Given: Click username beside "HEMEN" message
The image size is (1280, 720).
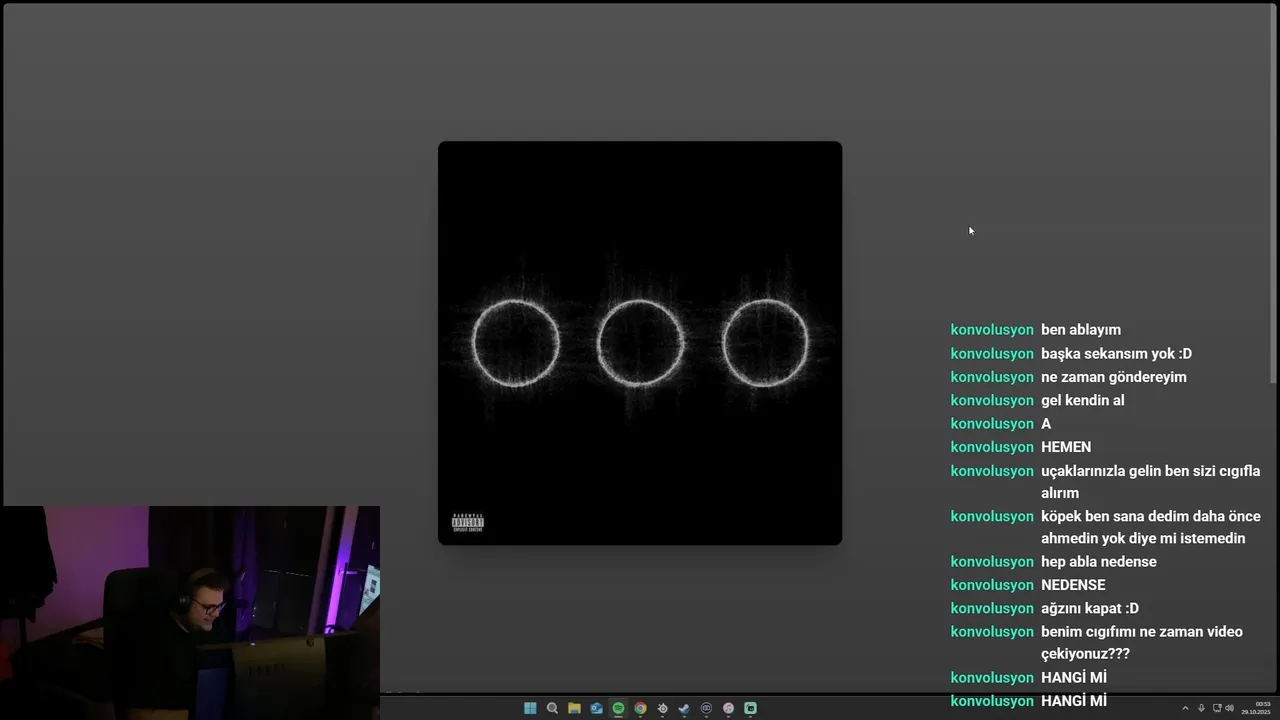Looking at the screenshot, I should [x=992, y=447].
